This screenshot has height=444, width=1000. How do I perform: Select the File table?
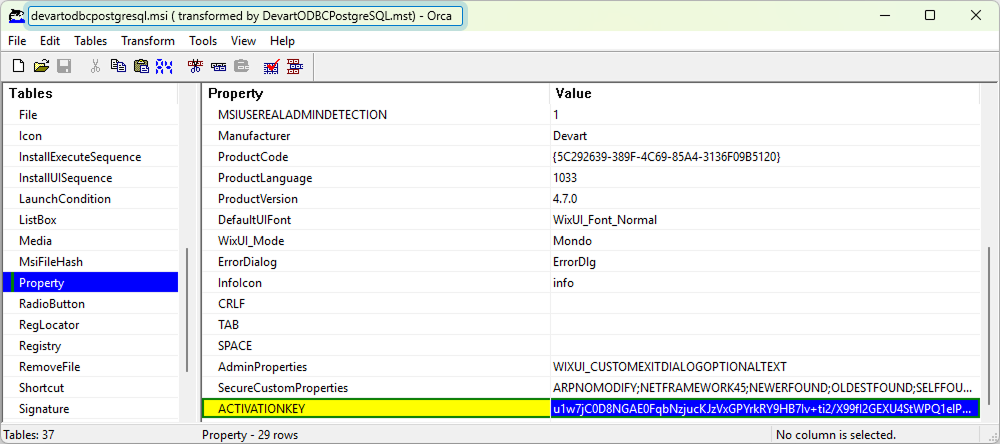(91, 115)
